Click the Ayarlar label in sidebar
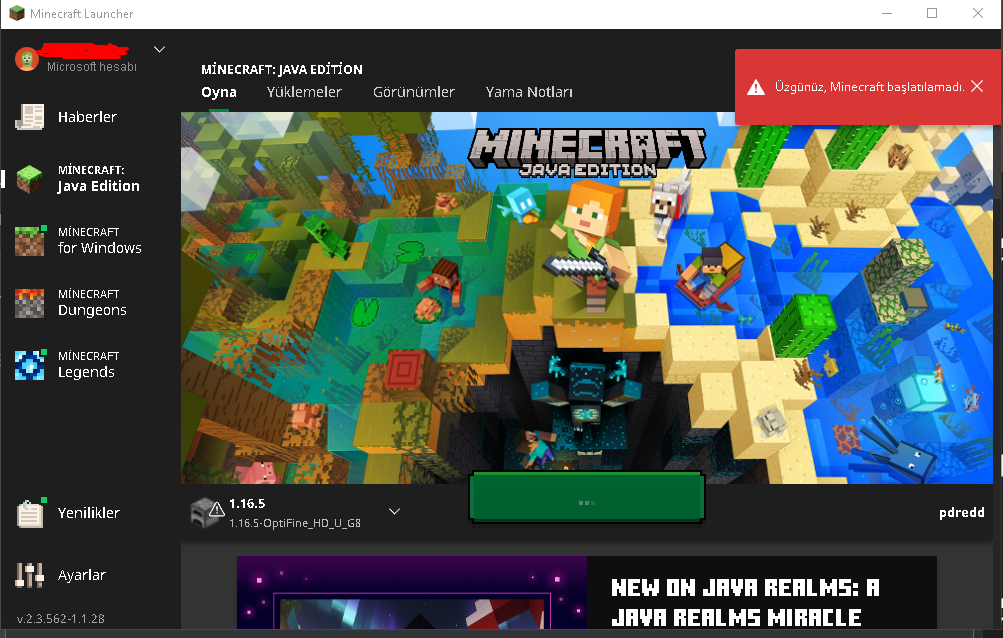Viewport: 1003px width, 638px height. 82,575
